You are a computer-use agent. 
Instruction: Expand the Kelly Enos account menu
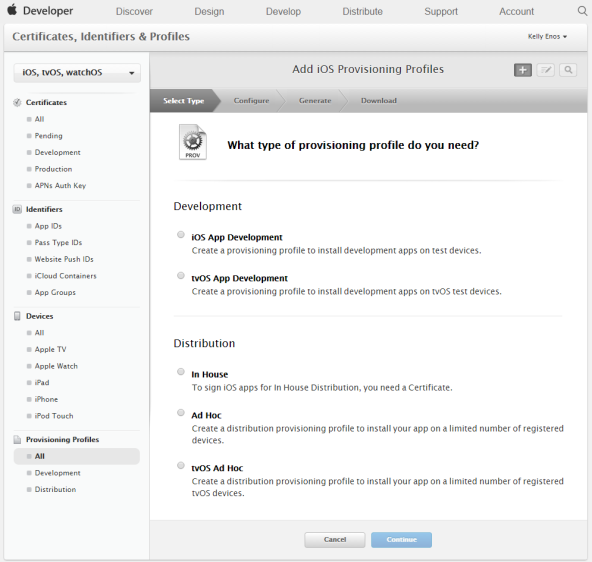547,37
